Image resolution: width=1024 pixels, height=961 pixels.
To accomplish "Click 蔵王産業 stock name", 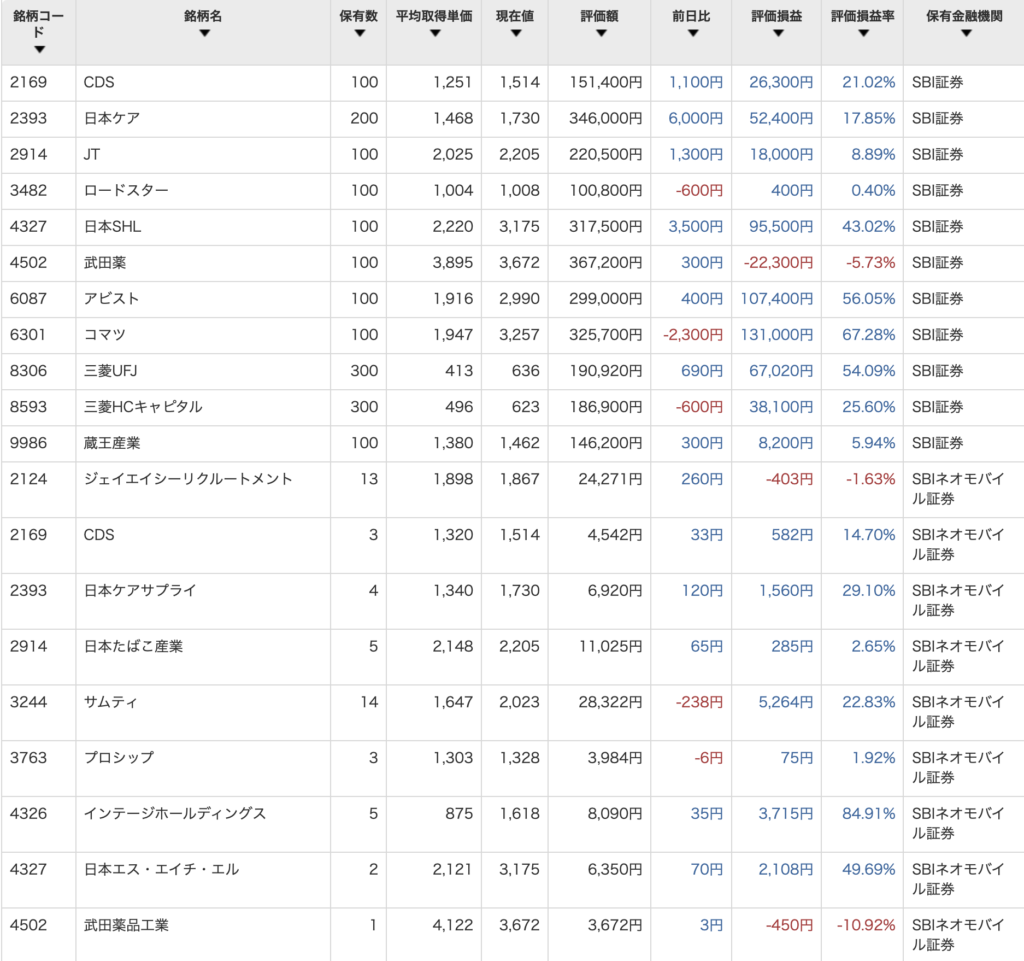I will point(112,443).
